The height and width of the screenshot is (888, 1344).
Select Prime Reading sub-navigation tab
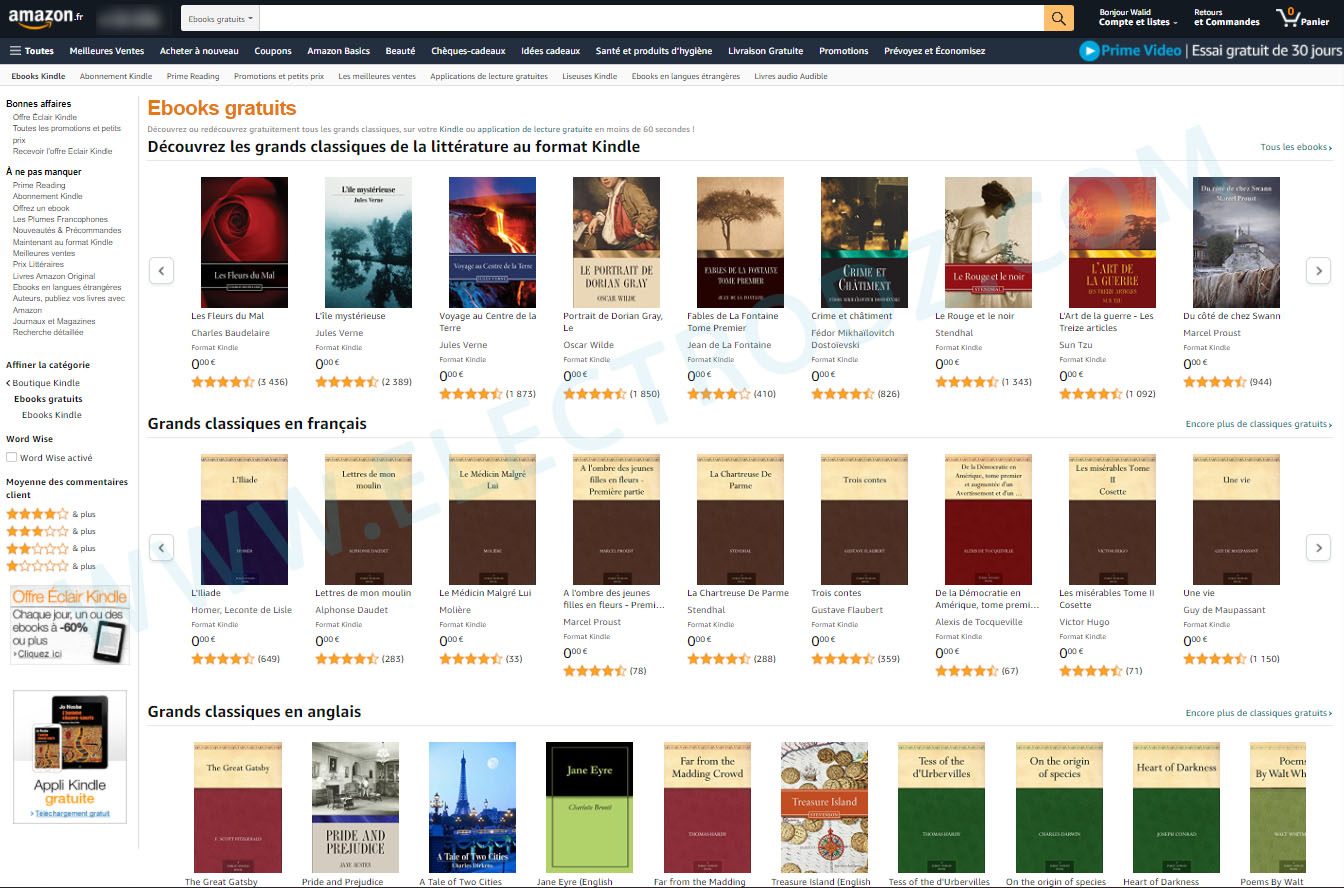193,76
